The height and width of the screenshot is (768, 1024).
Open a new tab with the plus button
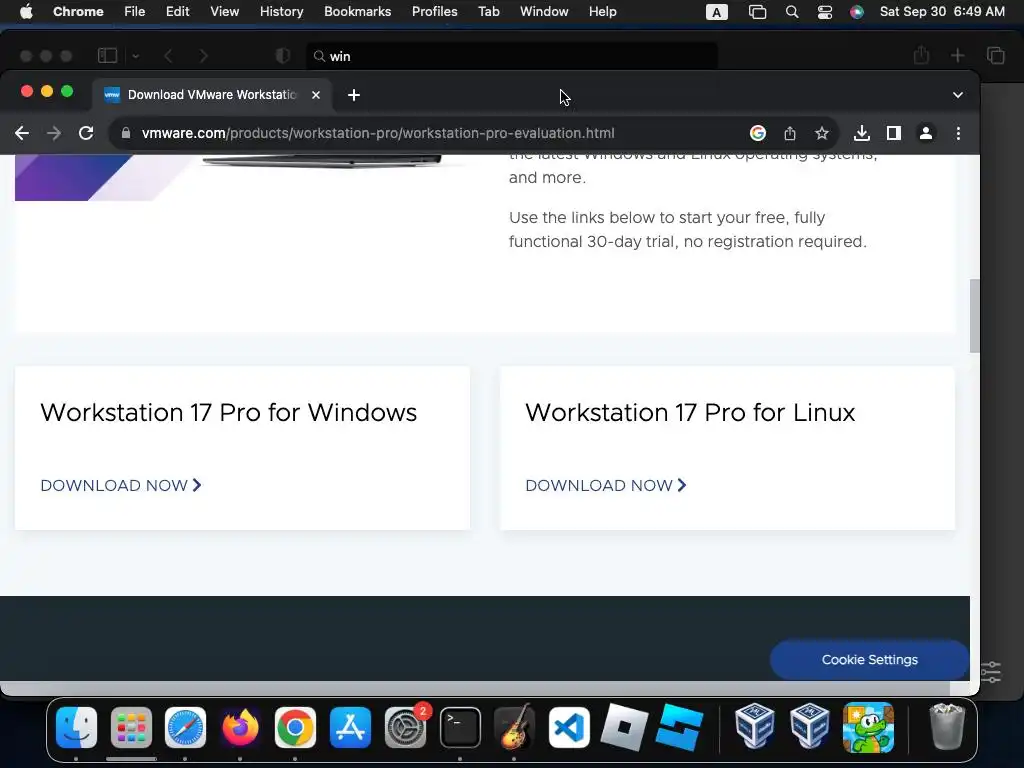354,95
